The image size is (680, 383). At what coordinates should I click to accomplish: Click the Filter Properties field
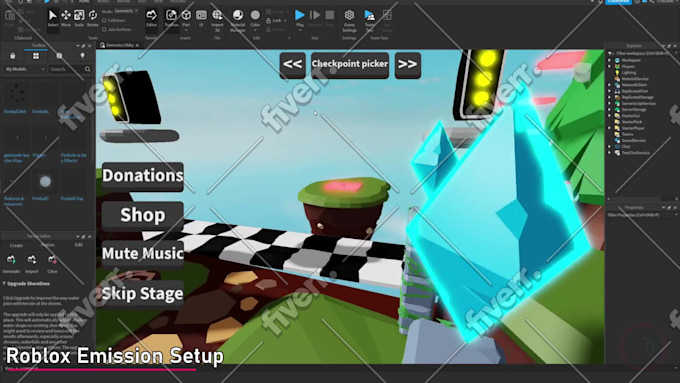coord(642,215)
